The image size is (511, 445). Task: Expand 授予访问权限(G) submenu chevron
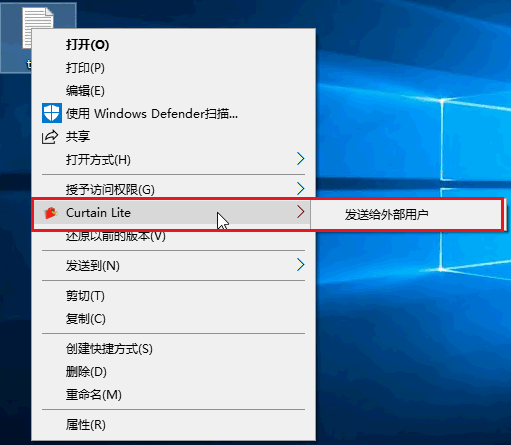pyautogui.click(x=301, y=189)
